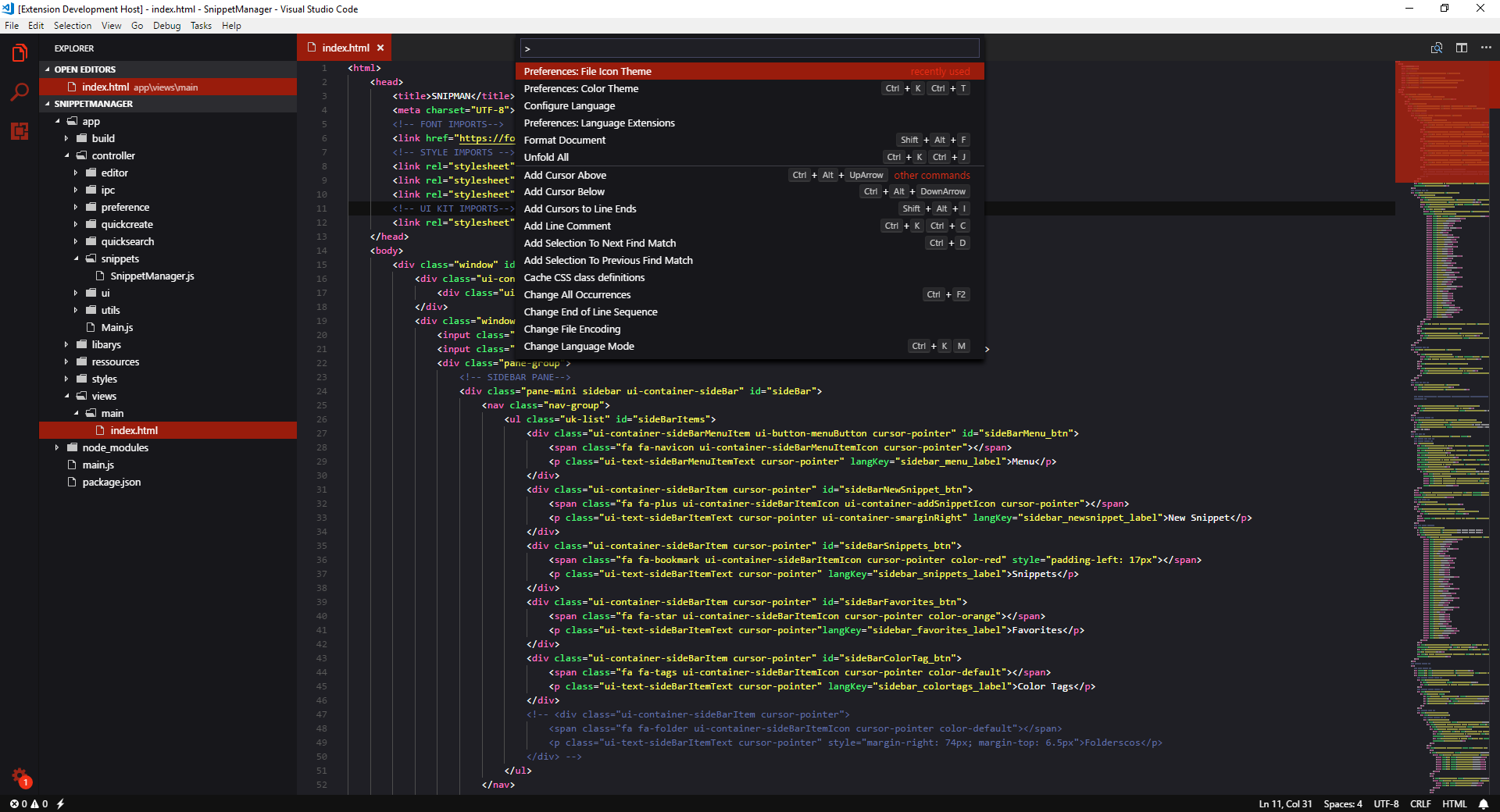The height and width of the screenshot is (812, 1500).
Task: Change indentation via Spaces: 4
Action: click(x=1343, y=803)
